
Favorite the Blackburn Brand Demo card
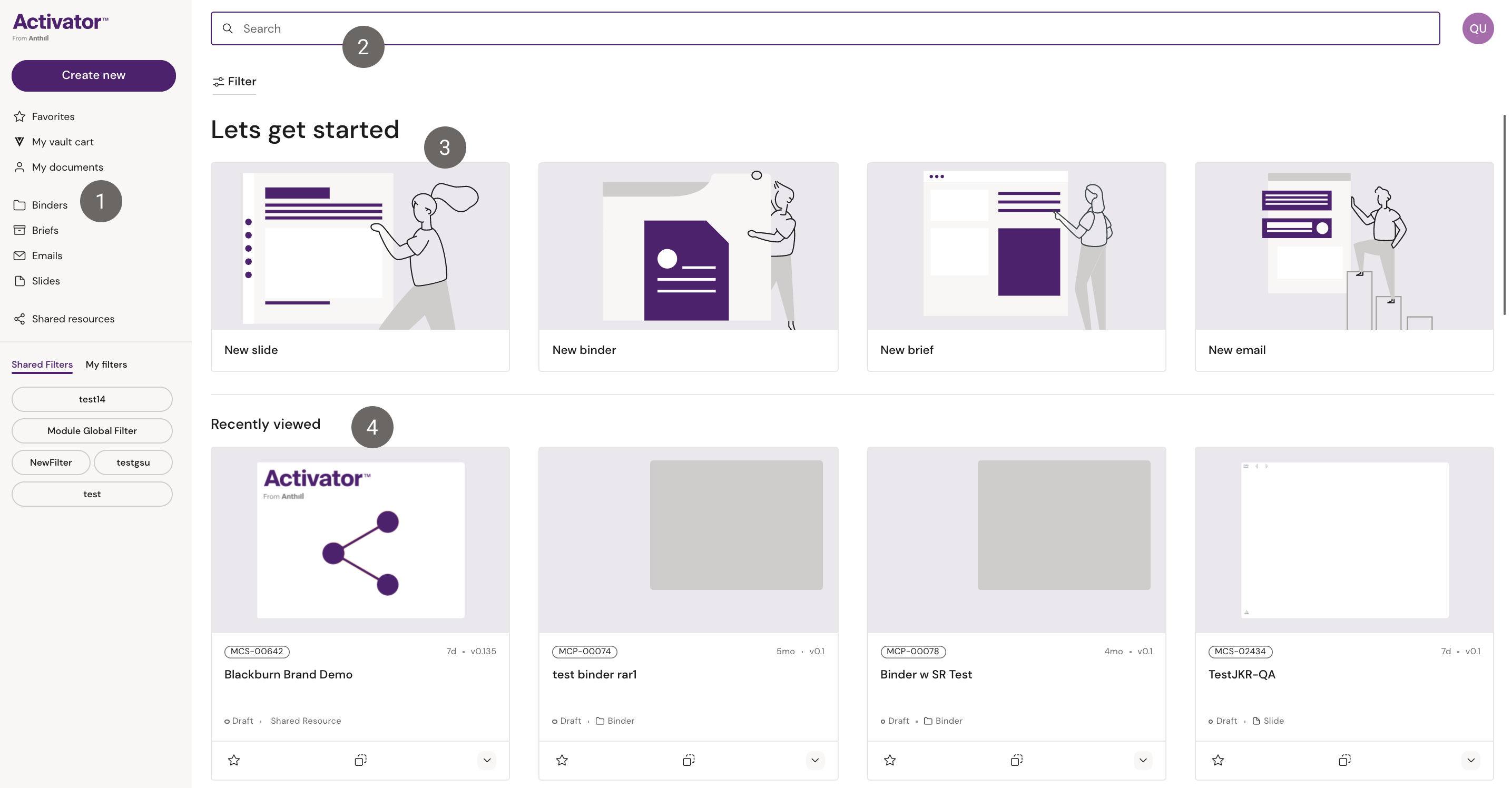click(233, 761)
